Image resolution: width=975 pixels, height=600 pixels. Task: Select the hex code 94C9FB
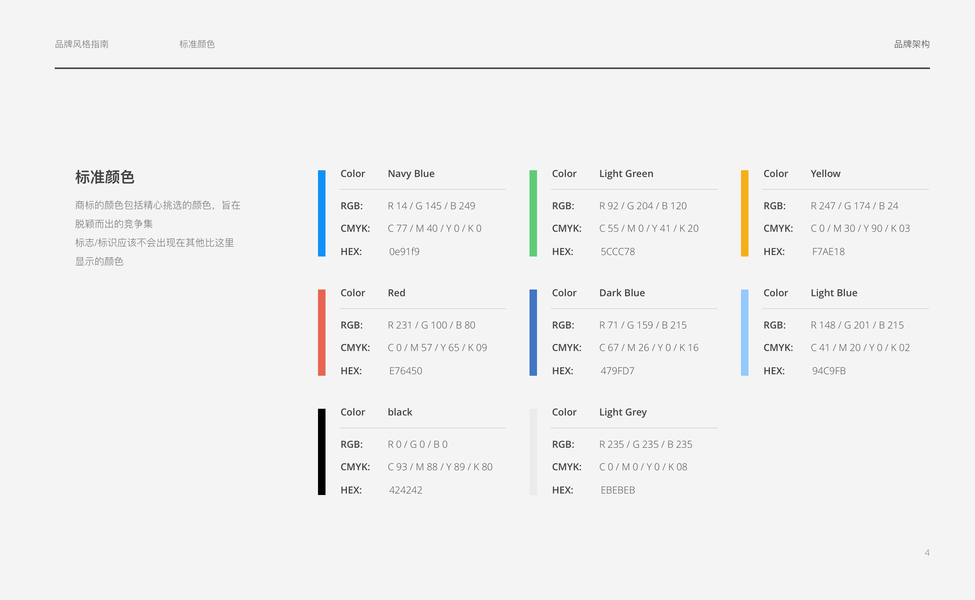(829, 371)
